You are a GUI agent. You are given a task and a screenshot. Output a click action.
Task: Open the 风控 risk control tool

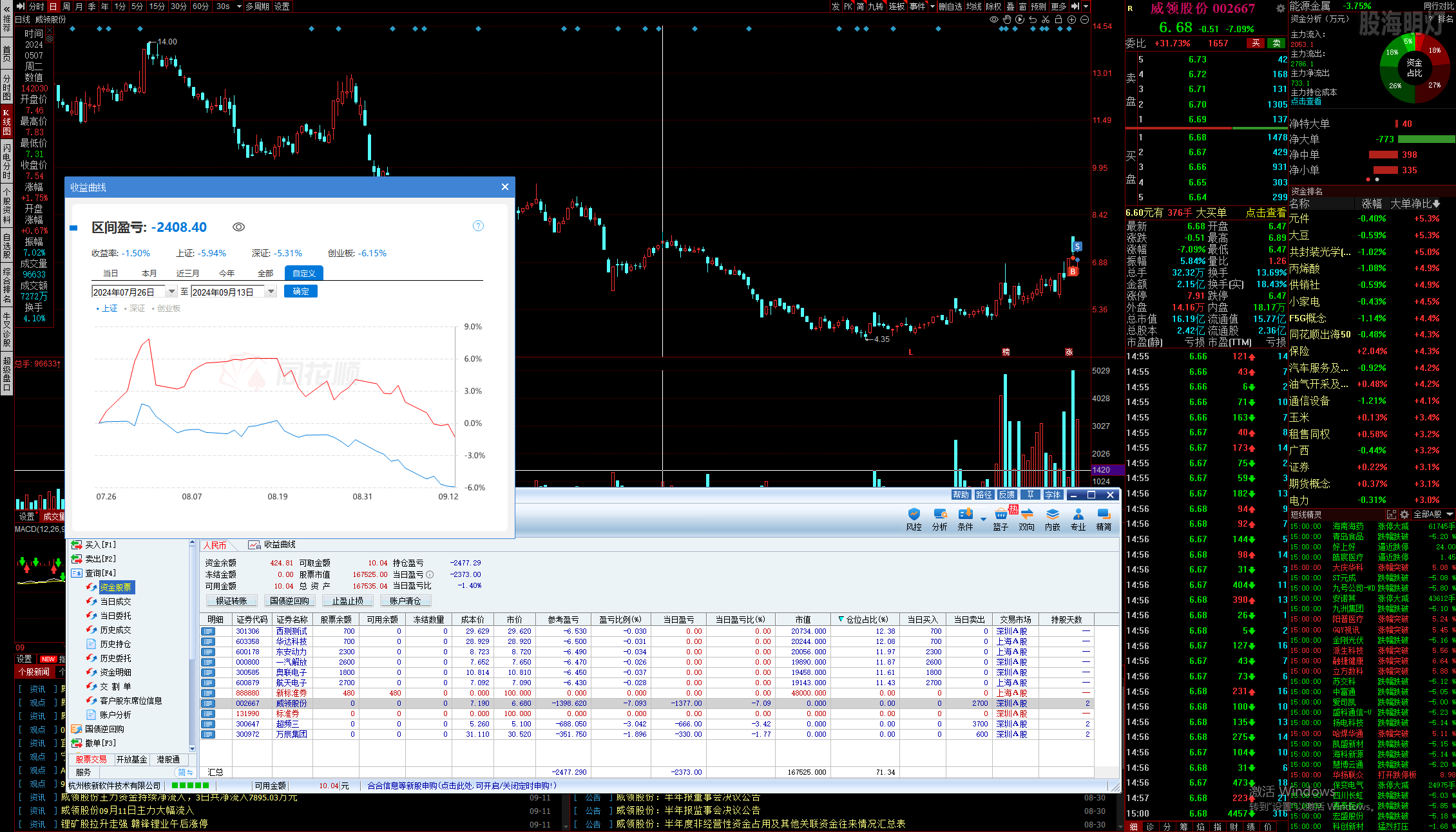[x=914, y=519]
